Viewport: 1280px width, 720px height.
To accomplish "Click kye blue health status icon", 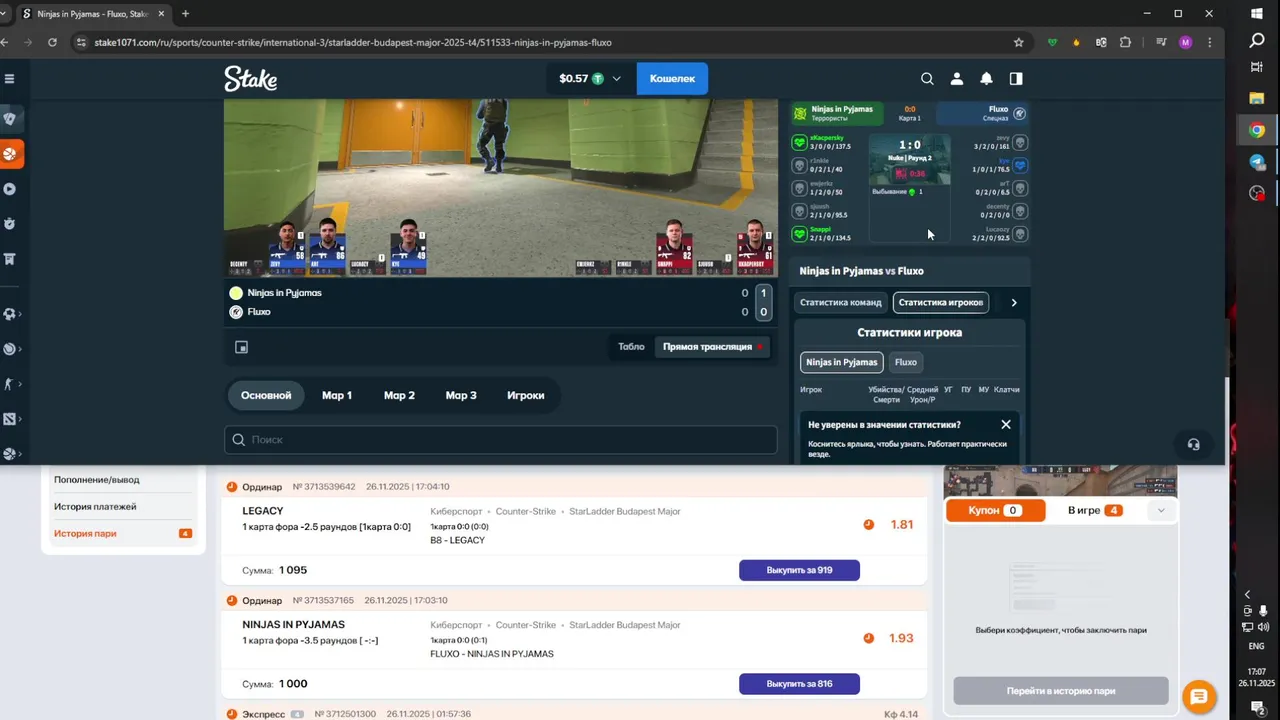I will pyautogui.click(x=1020, y=165).
